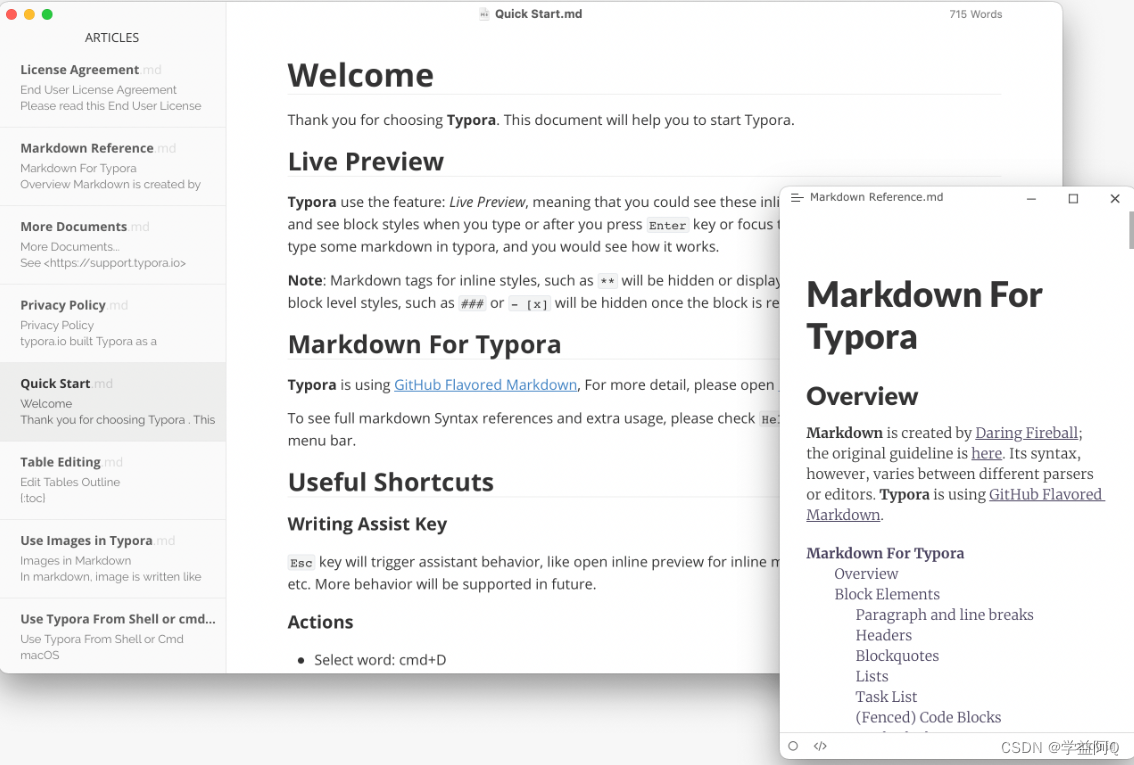
Task: Click the scrollbar thumb in Markdown Reference window
Action: tap(1130, 231)
